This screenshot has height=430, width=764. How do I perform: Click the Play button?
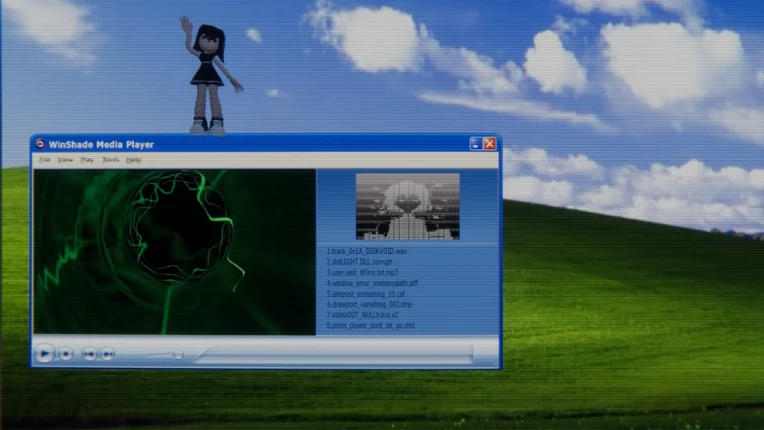[44, 354]
